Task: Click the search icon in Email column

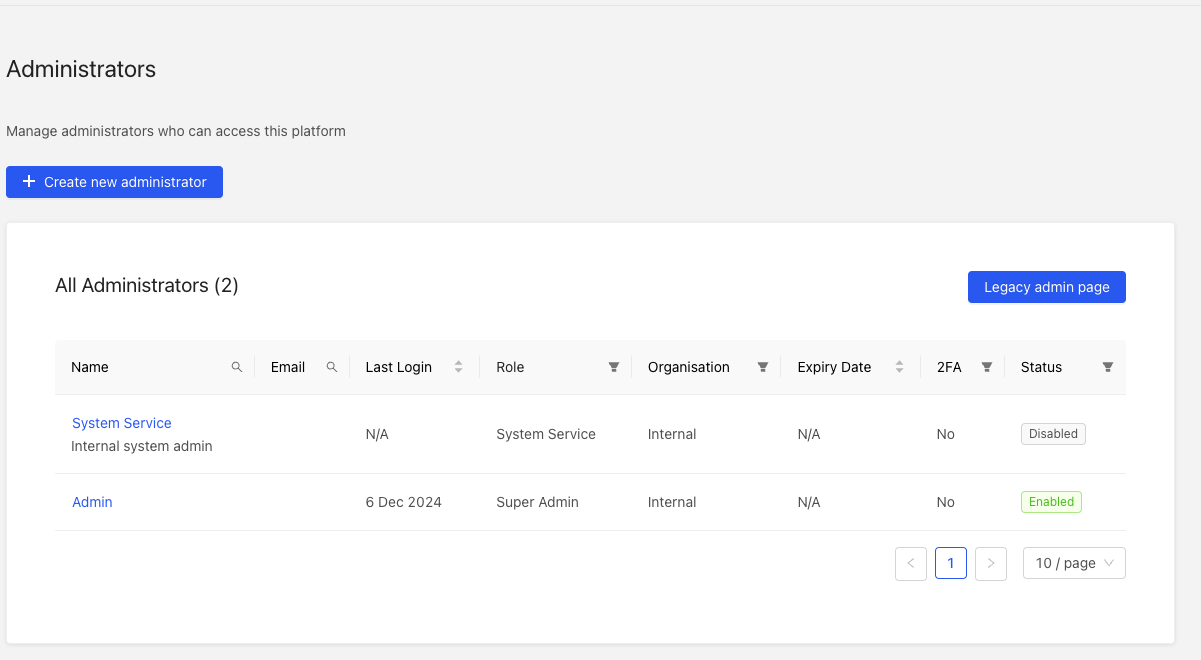Action: (332, 367)
